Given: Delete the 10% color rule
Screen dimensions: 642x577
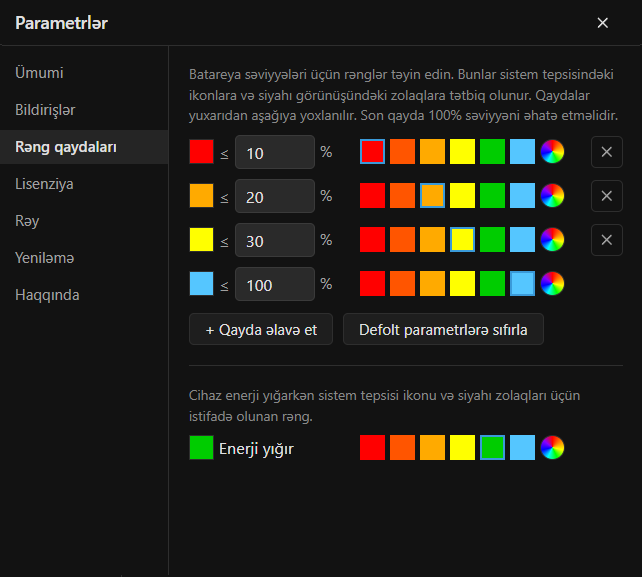Looking at the screenshot, I should [x=607, y=152].
